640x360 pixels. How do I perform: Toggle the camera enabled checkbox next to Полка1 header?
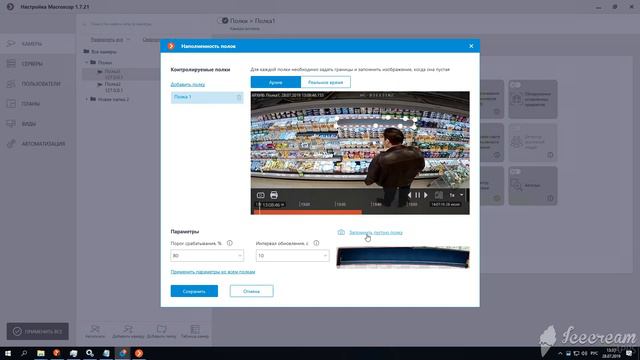223,20
